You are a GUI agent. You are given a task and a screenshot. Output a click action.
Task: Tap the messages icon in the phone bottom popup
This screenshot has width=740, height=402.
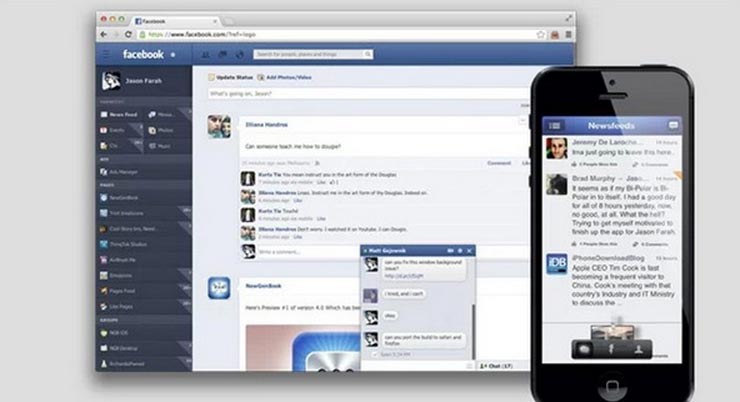click(584, 349)
